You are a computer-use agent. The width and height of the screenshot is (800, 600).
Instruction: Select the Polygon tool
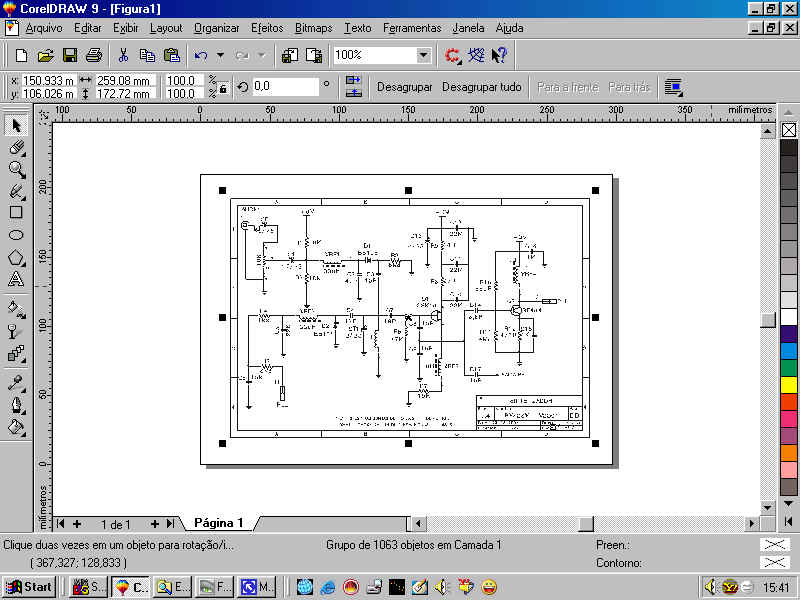coord(16,257)
